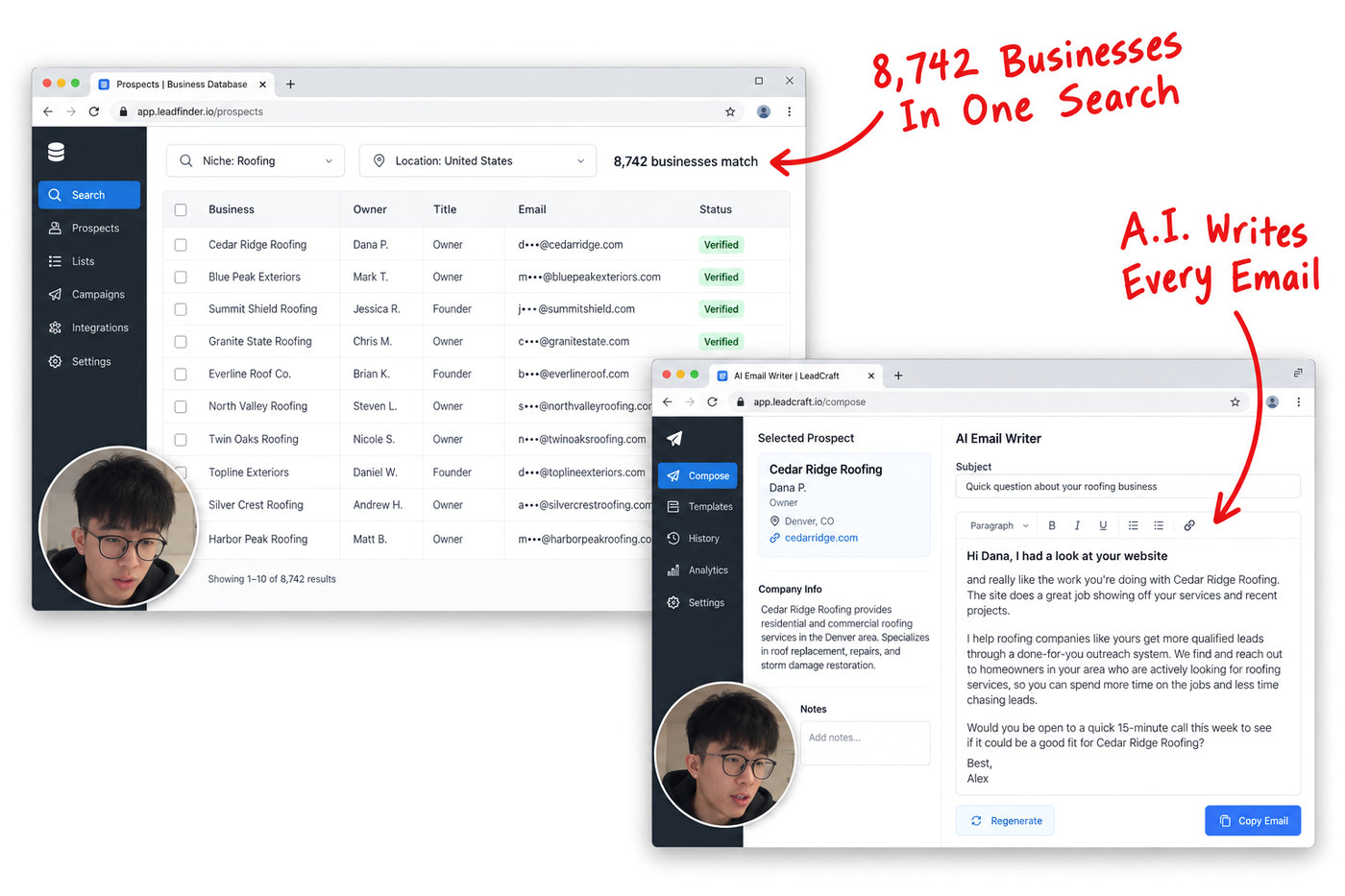Open Templates in the LeadCraft sidebar

tap(699, 507)
